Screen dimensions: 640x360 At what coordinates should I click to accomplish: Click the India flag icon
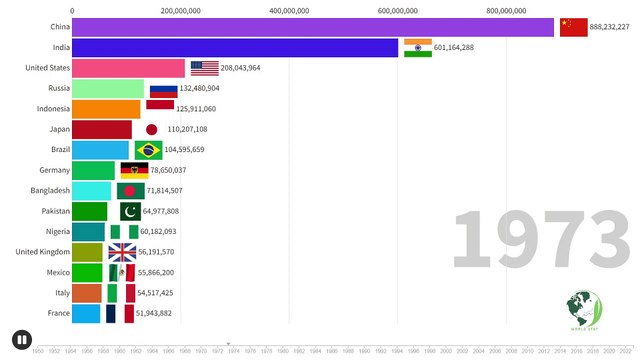click(x=418, y=48)
